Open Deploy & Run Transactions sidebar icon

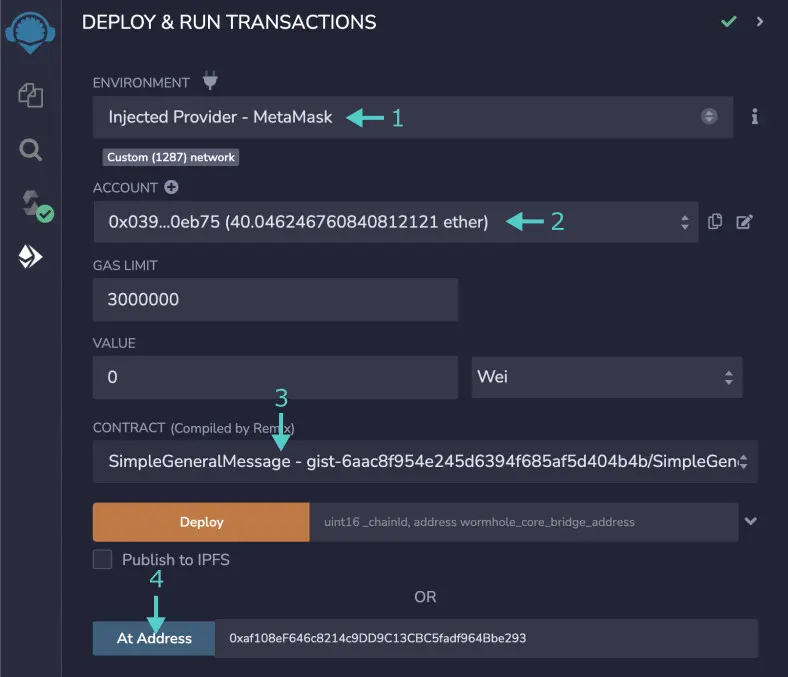30,257
